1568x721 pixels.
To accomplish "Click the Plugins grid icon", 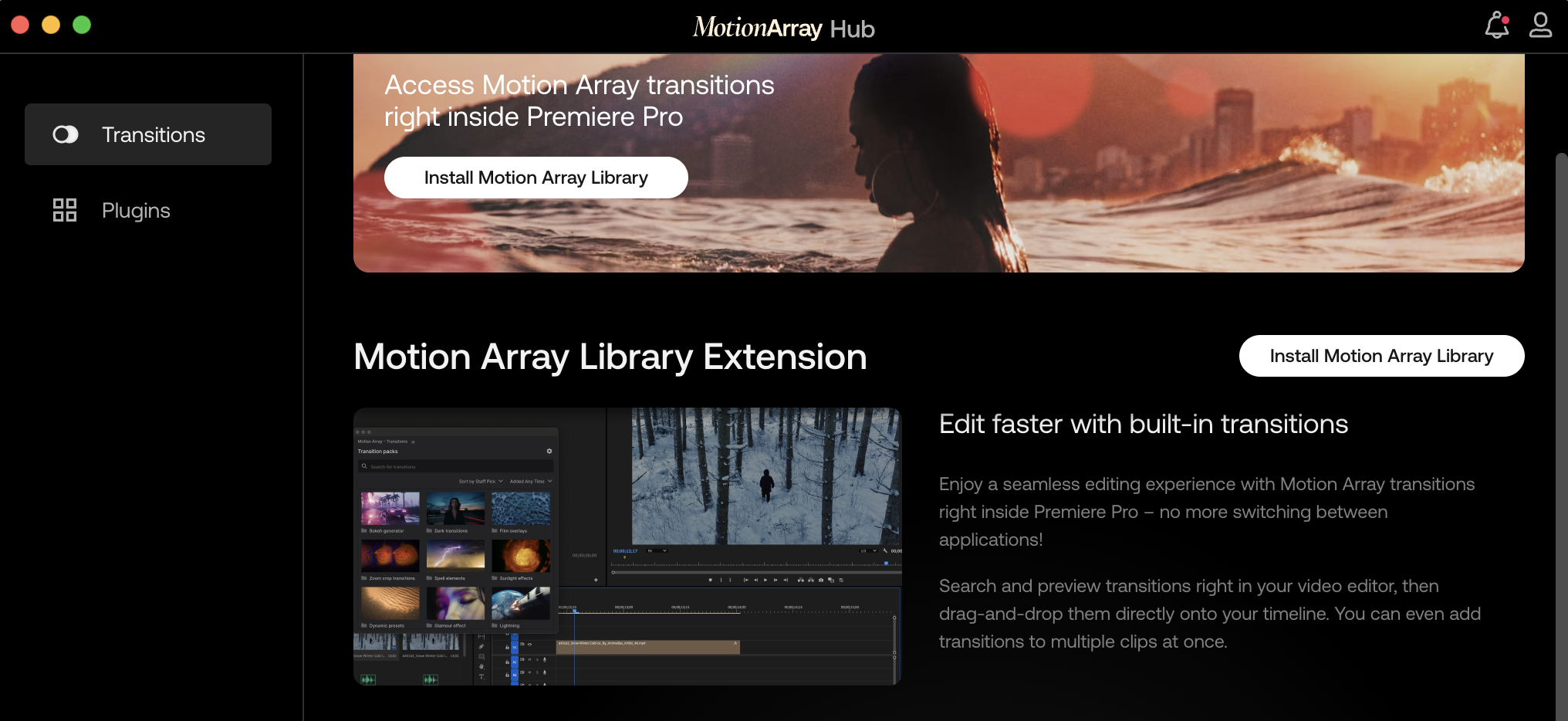I will click(65, 210).
